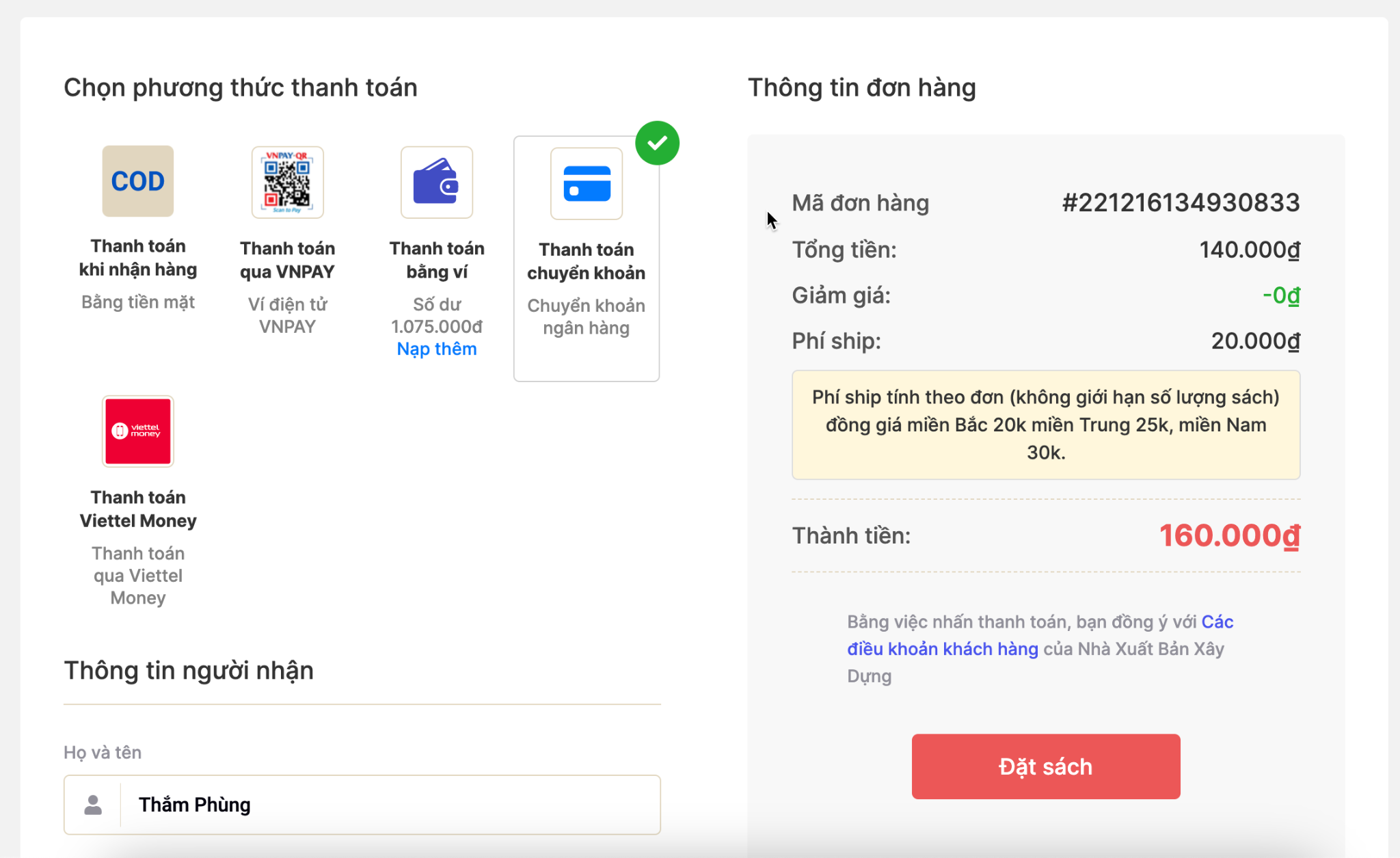The width and height of the screenshot is (1400, 858).
Task: Select the COD cash-on-delivery icon
Action: 138,181
